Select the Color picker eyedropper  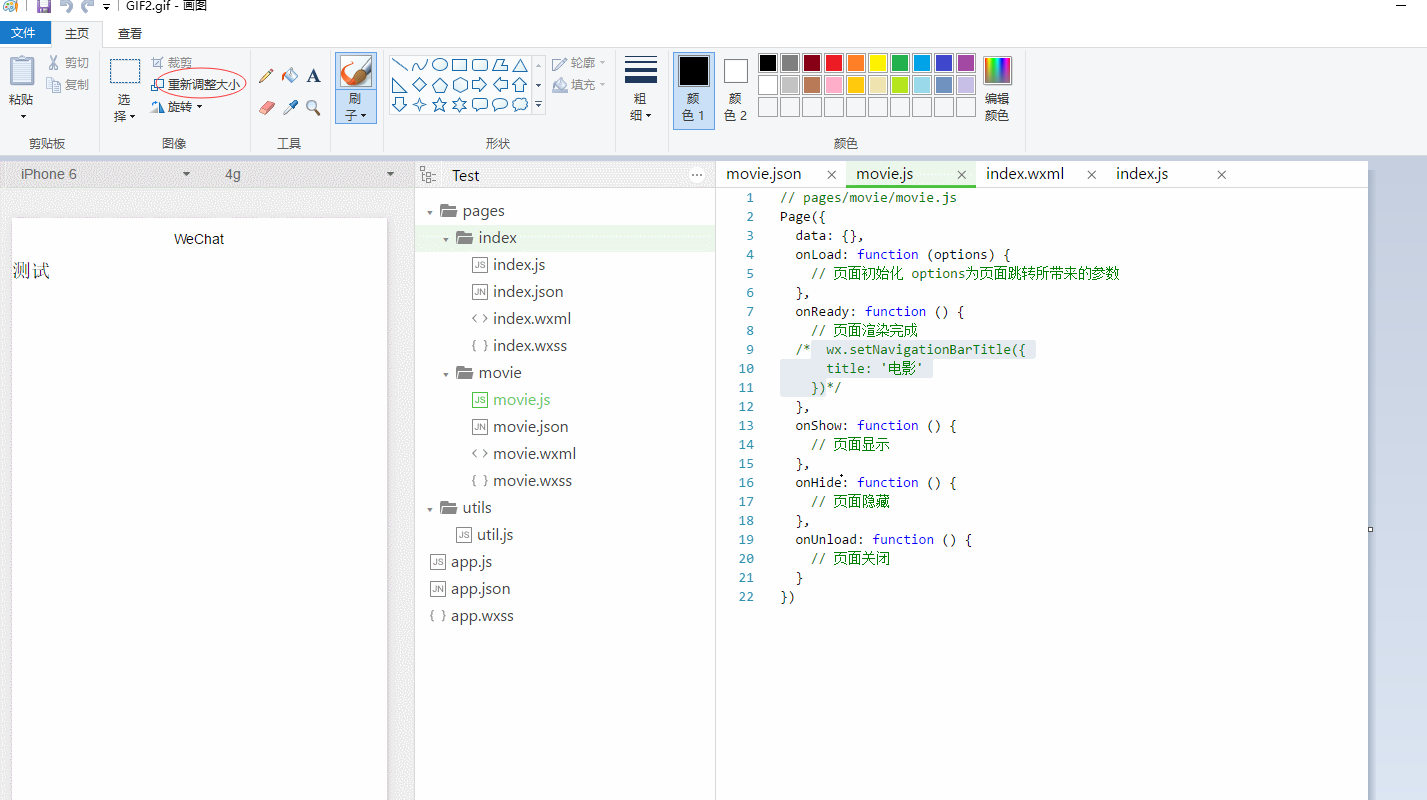tap(290, 107)
